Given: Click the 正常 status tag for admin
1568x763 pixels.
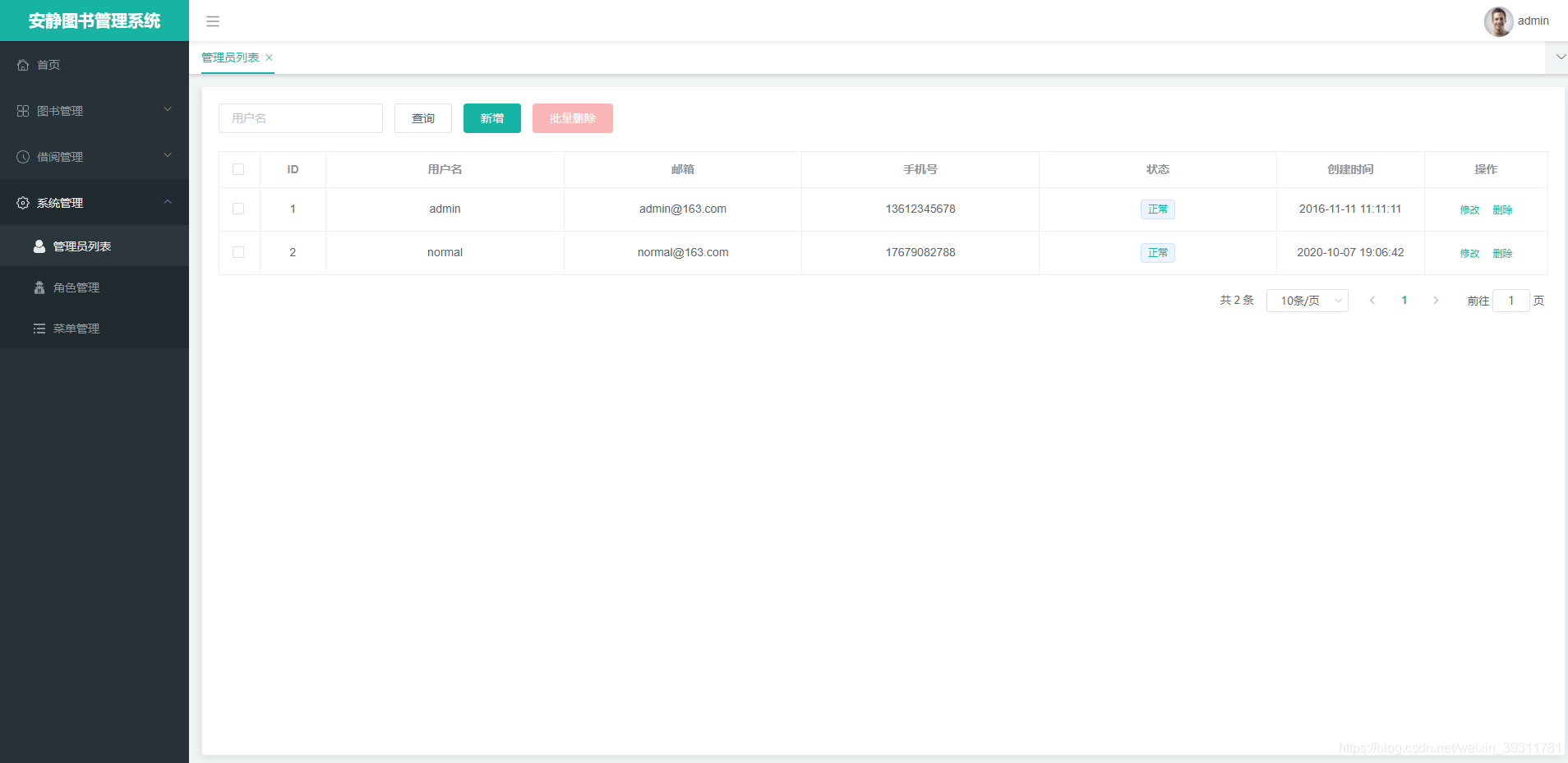Looking at the screenshot, I should pos(1157,209).
